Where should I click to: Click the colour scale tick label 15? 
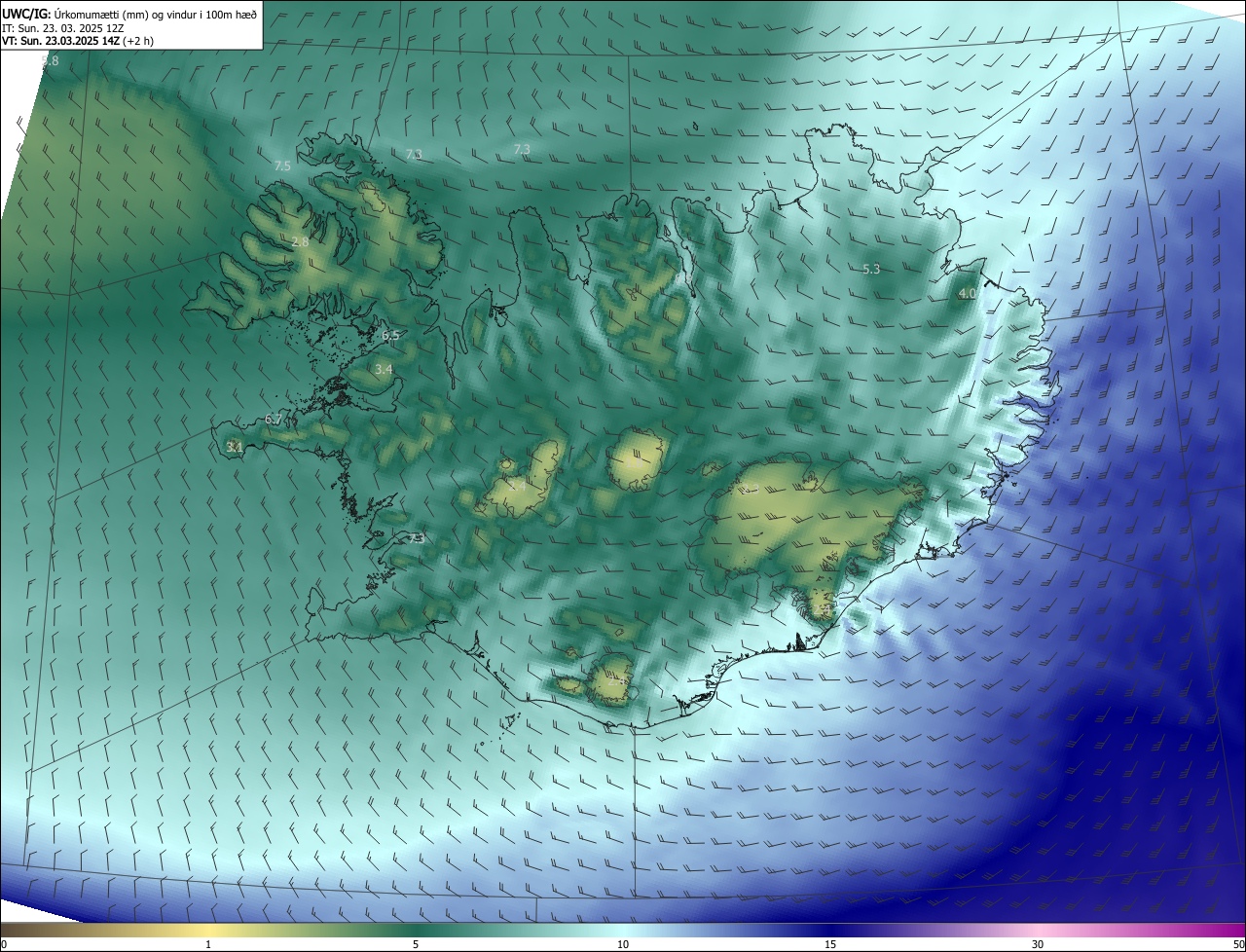click(x=830, y=944)
